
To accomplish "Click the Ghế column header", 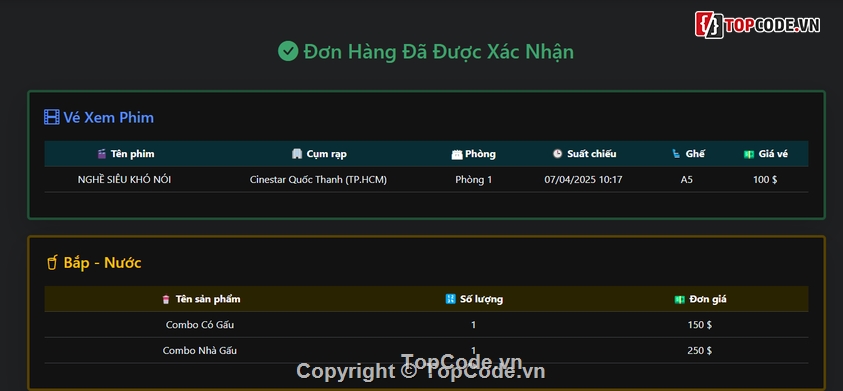I will pos(695,154).
